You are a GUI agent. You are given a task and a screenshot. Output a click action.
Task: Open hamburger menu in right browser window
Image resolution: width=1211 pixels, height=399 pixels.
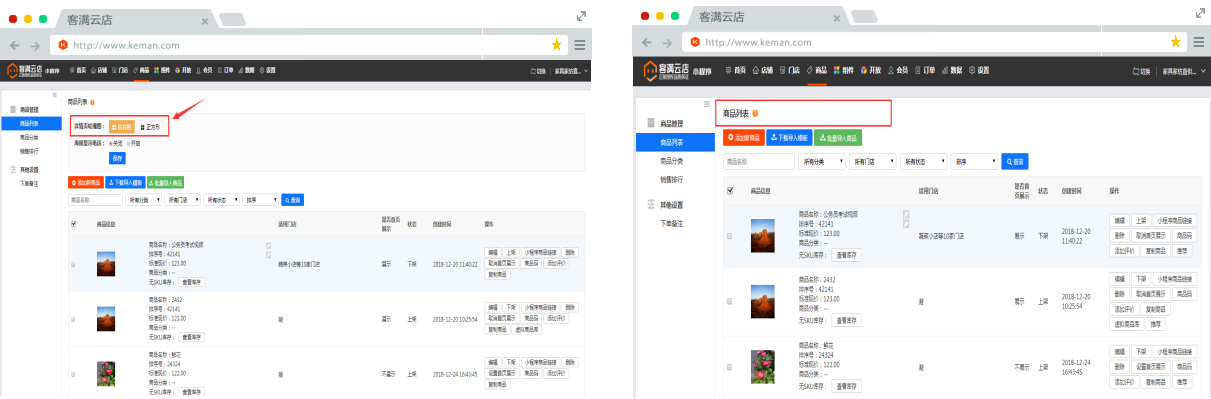click(x=1198, y=42)
